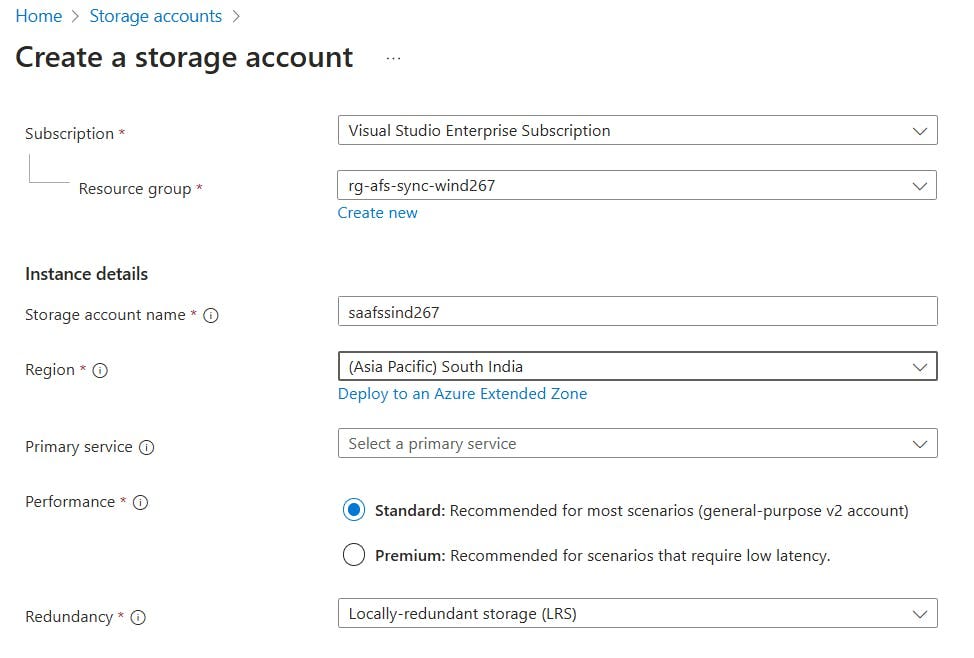
Task: Open the Resource group dropdown
Action: tap(637, 185)
